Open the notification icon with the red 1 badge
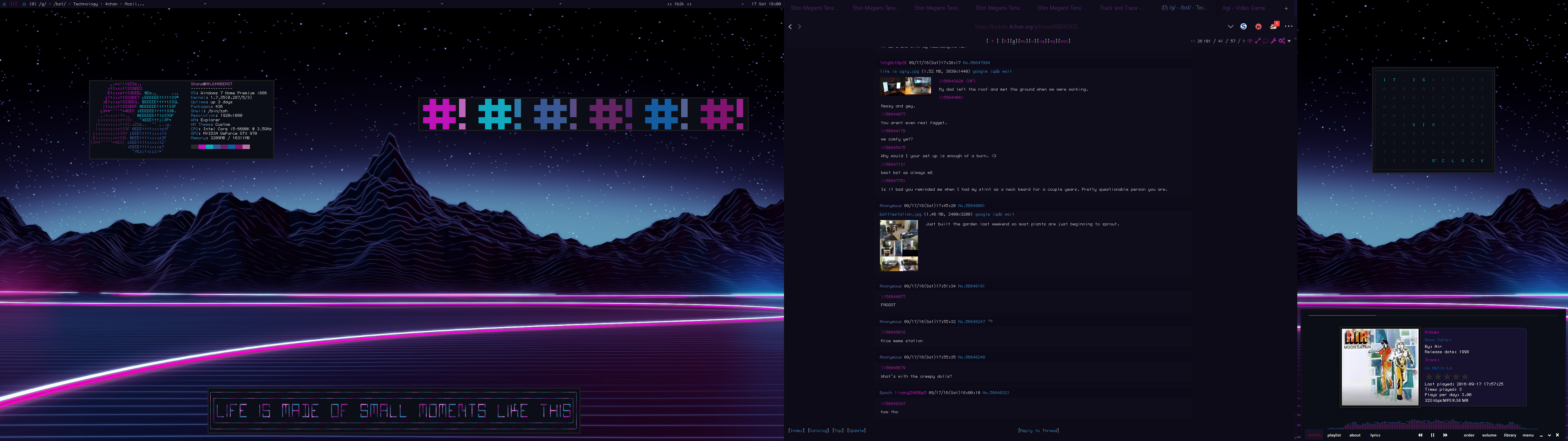Screen dimensions: 1568x441 (x=1272, y=27)
